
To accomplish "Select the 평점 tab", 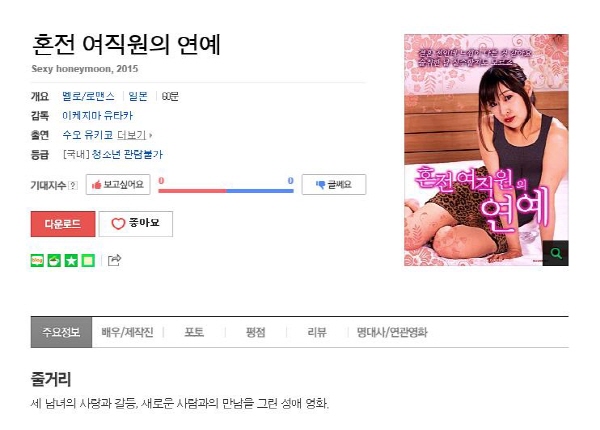I will pos(255,332).
